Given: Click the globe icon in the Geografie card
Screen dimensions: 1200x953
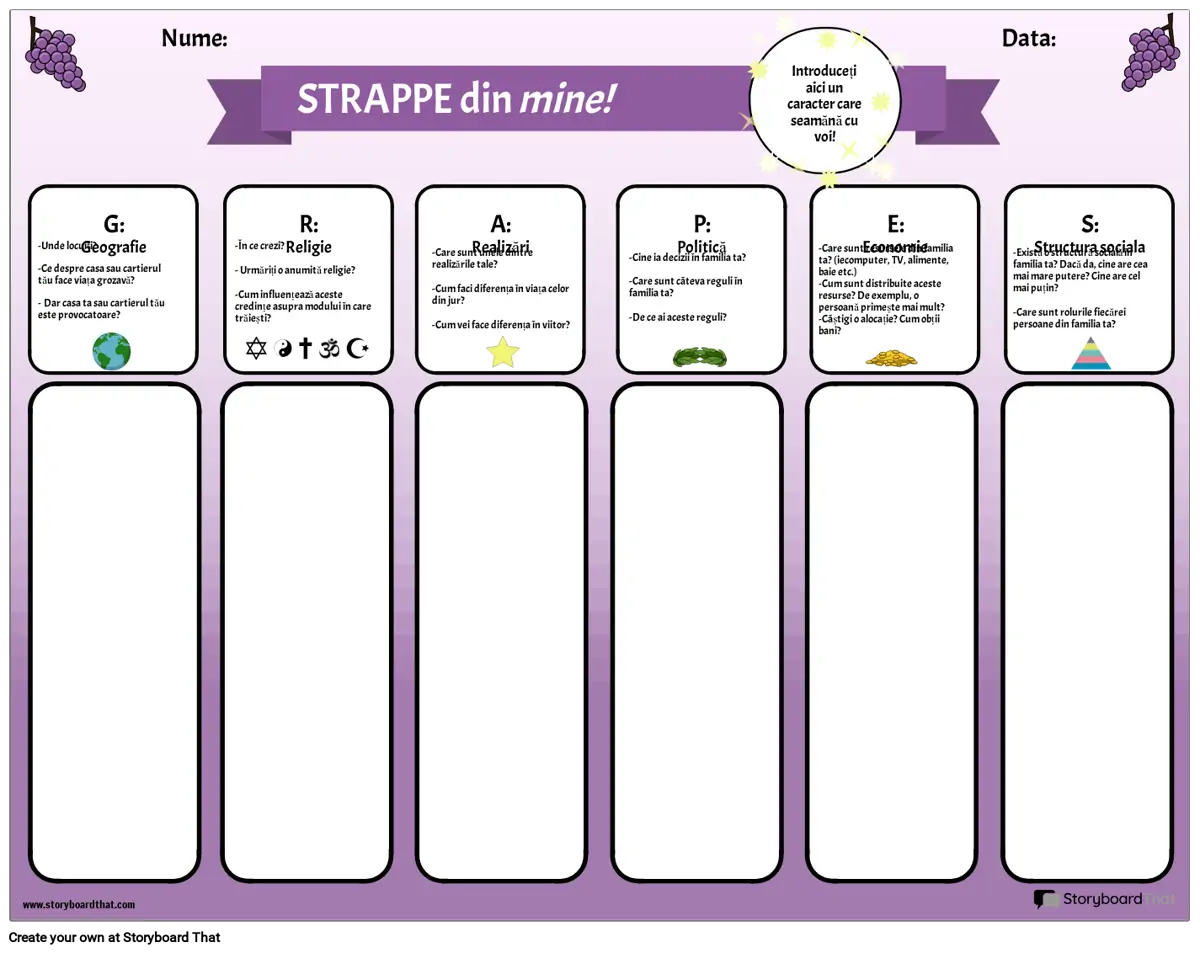Looking at the screenshot, I should pos(111,351).
